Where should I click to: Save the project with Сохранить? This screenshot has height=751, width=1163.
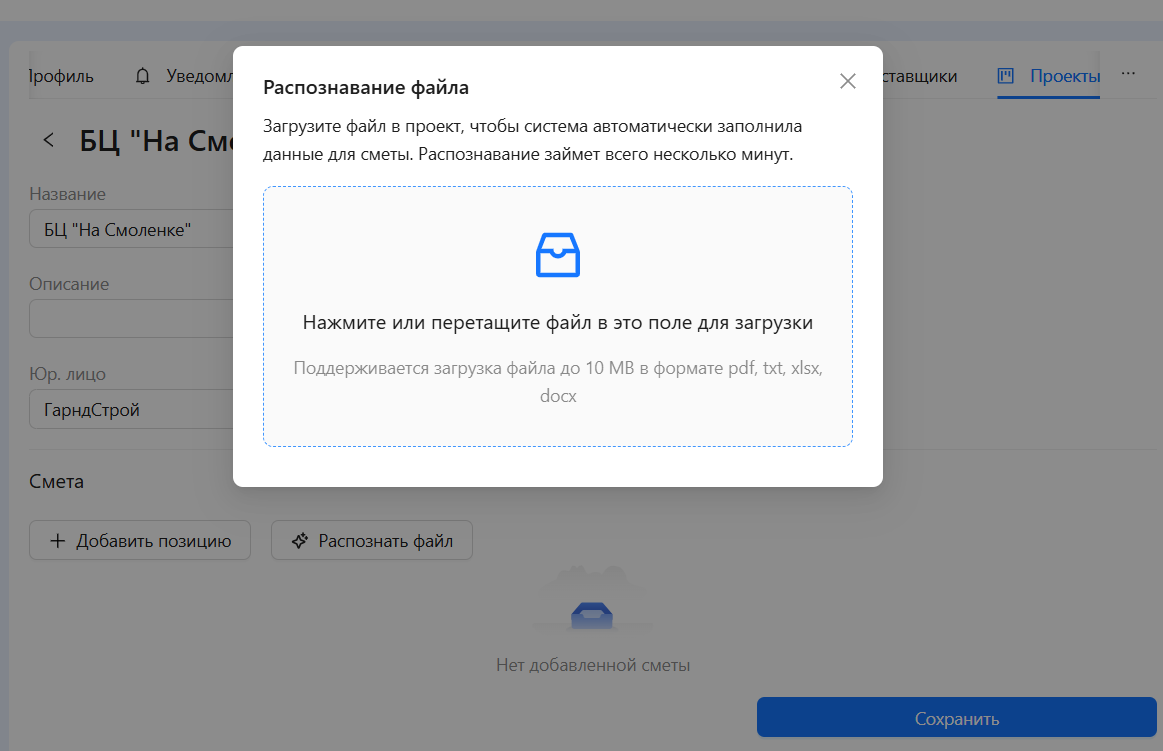pos(957,718)
